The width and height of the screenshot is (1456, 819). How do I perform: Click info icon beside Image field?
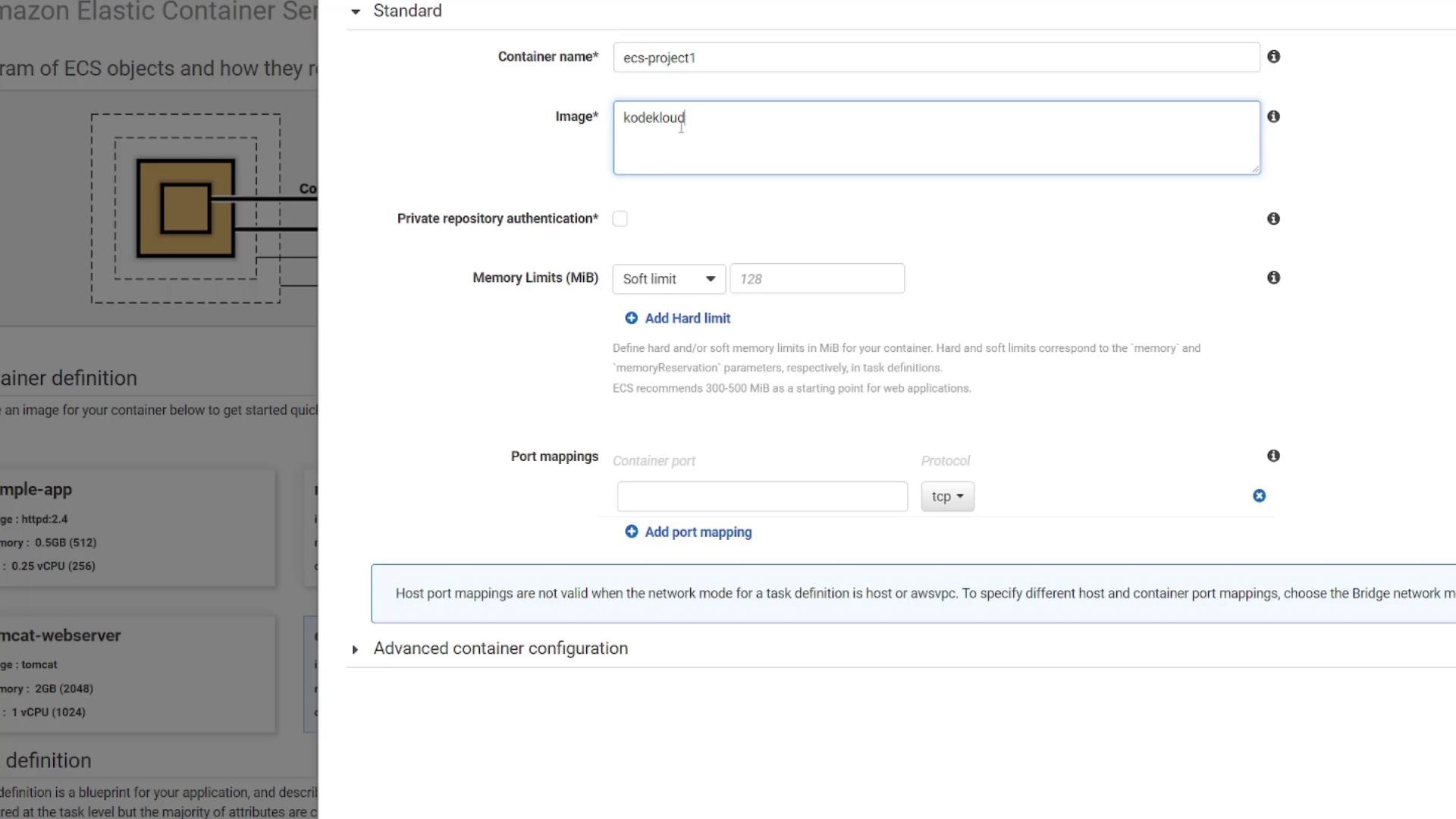pyautogui.click(x=1273, y=117)
